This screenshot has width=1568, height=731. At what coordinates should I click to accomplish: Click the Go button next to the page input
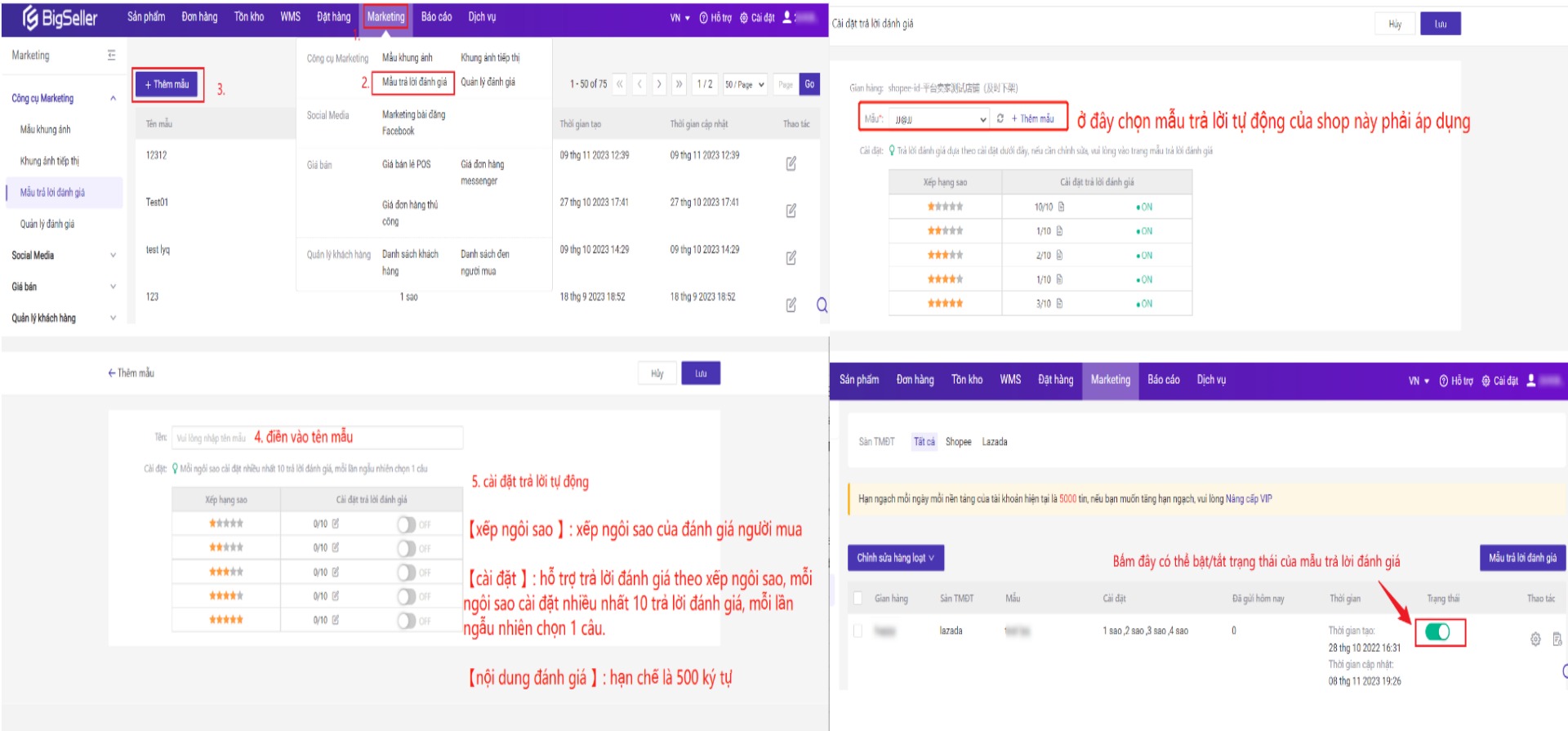[x=809, y=84]
